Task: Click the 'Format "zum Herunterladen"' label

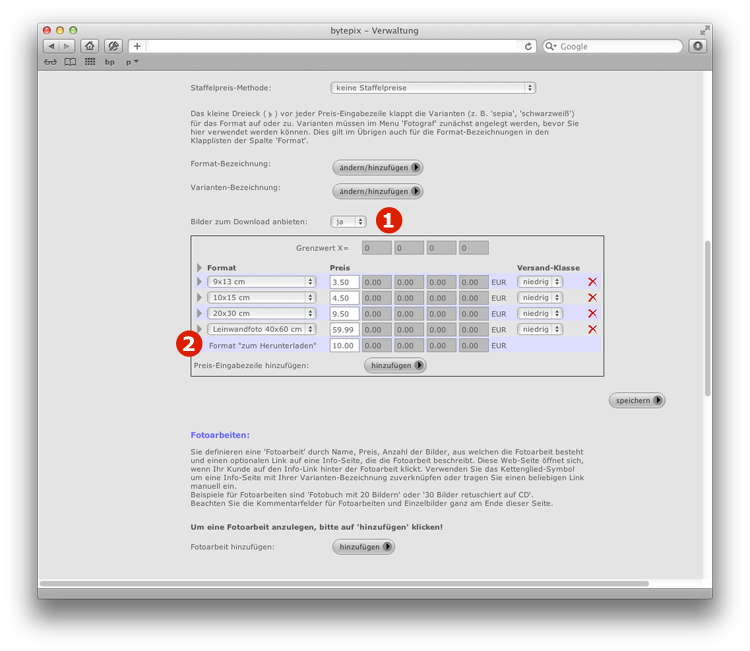Action: click(263, 345)
